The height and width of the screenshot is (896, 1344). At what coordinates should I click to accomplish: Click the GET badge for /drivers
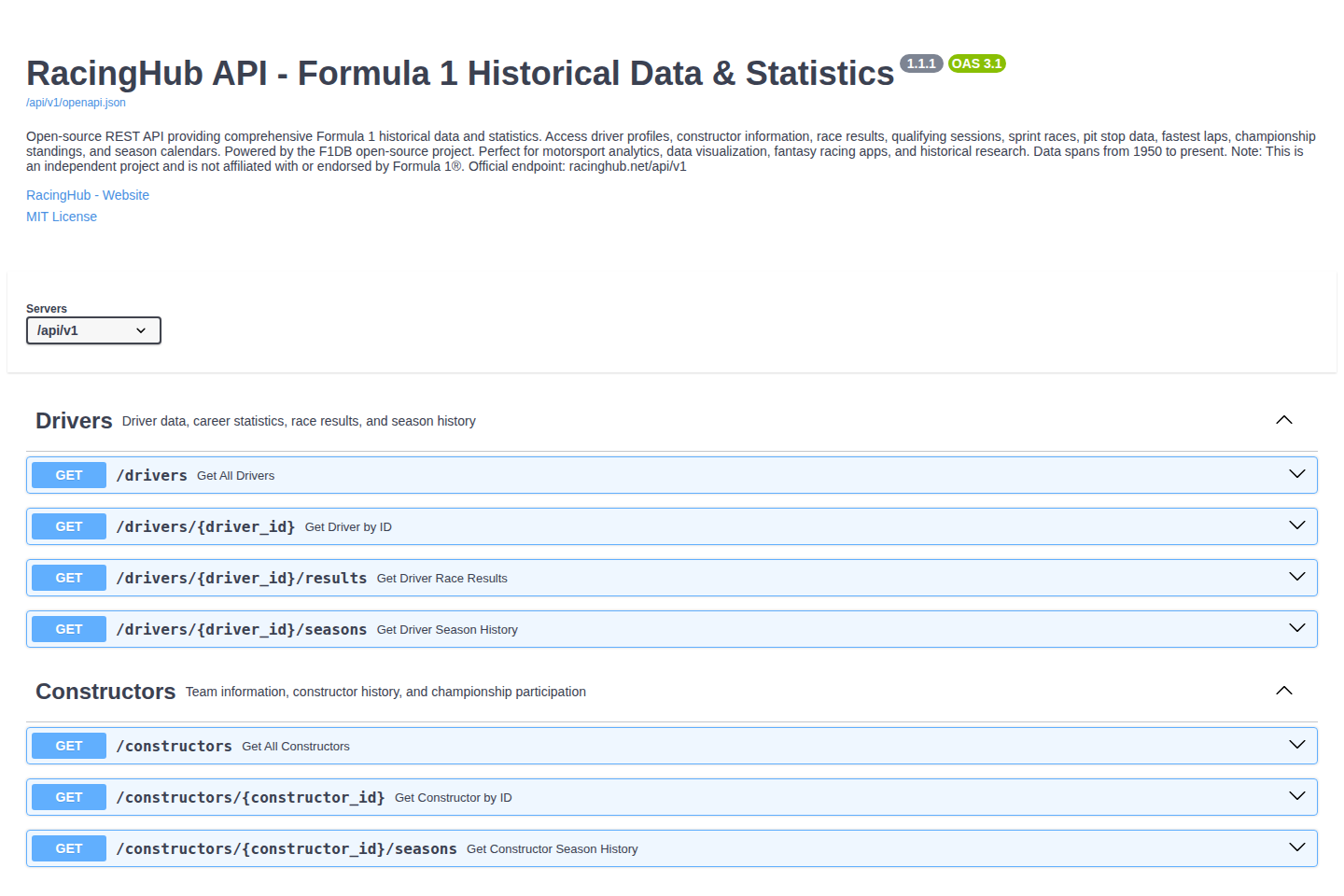pos(69,475)
